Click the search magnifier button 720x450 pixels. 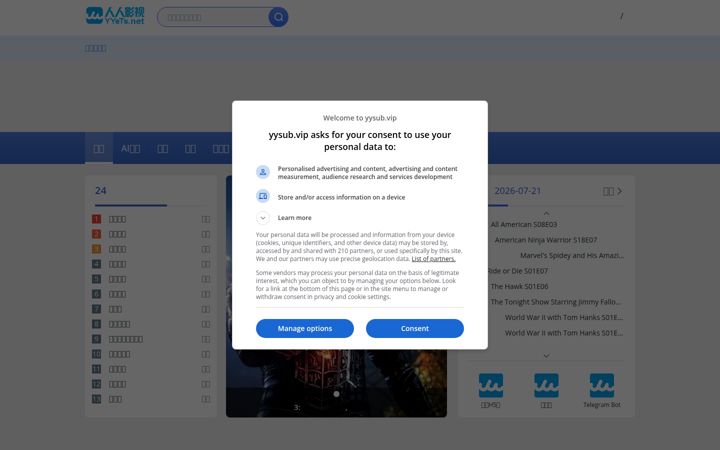[278, 17]
